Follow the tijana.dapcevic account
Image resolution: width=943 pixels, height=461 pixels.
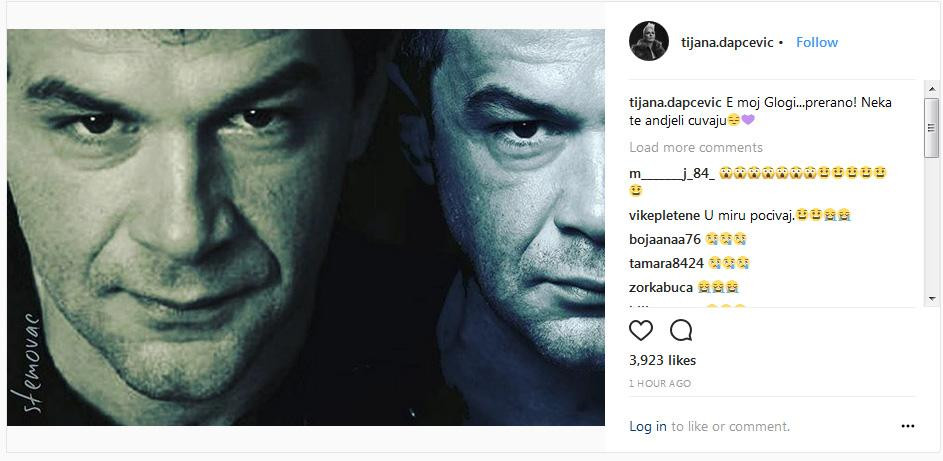[x=816, y=42]
